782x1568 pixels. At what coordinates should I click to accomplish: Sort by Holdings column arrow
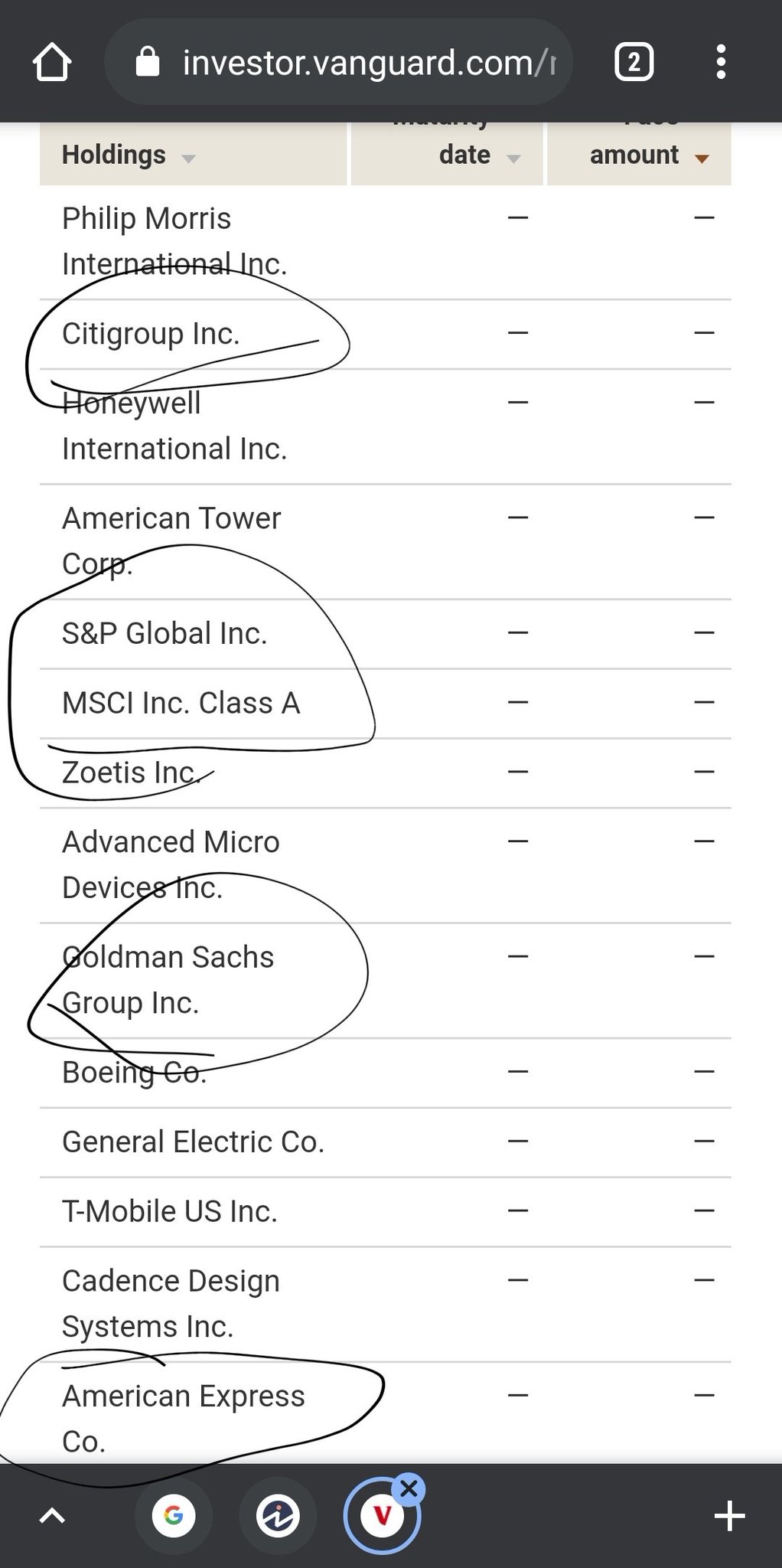click(188, 158)
